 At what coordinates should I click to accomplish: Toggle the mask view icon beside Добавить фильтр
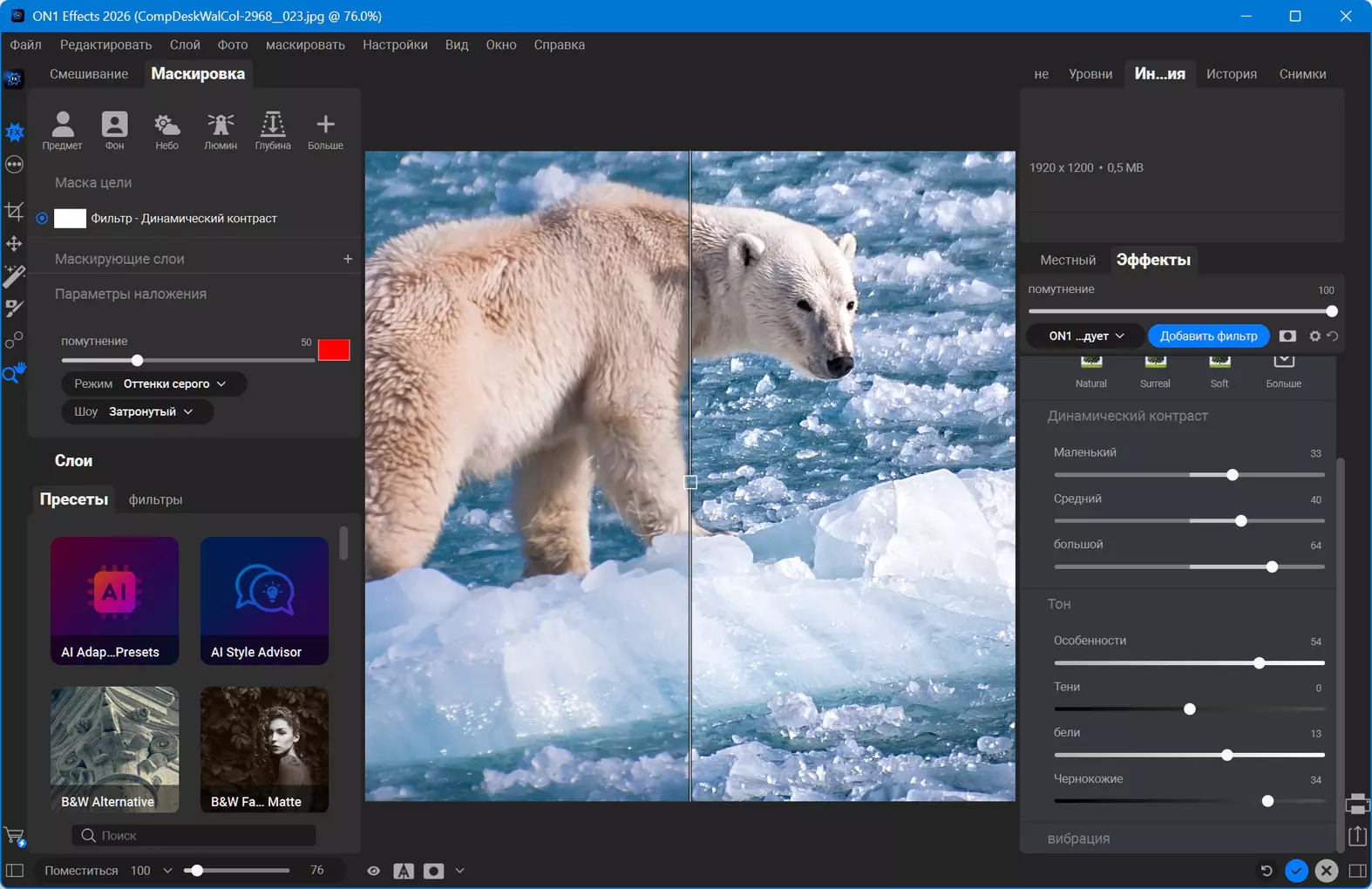tap(1287, 336)
